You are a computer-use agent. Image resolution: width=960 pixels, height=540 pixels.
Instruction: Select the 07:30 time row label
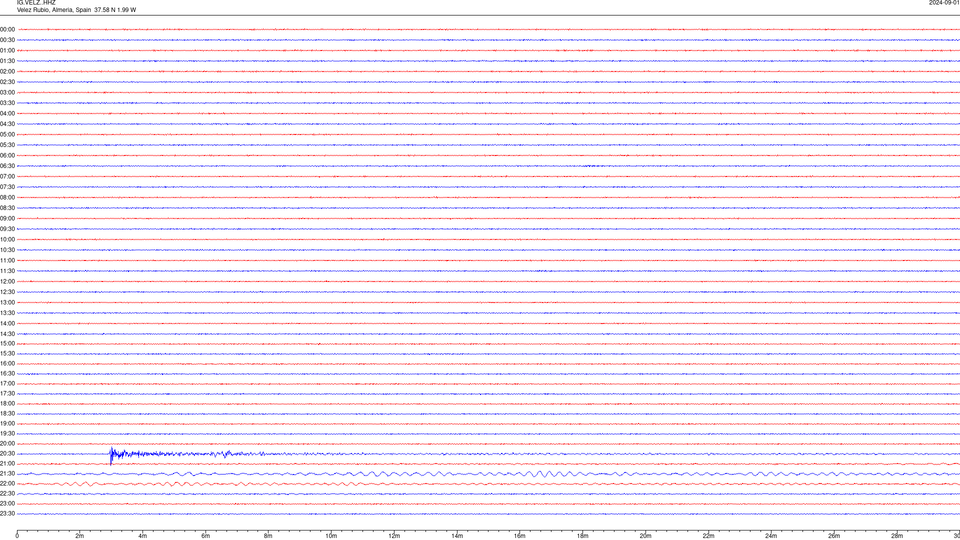tap(7, 187)
